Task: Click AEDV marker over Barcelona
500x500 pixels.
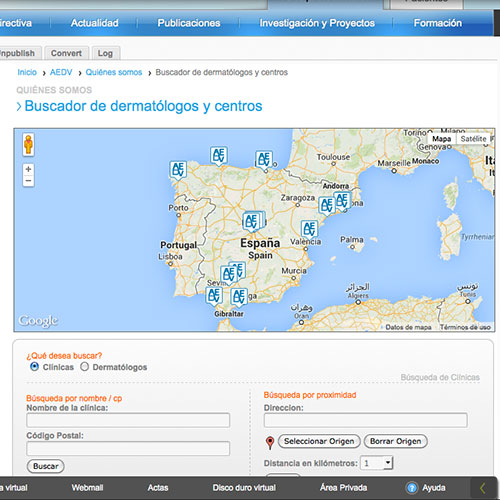Action: (x=342, y=201)
